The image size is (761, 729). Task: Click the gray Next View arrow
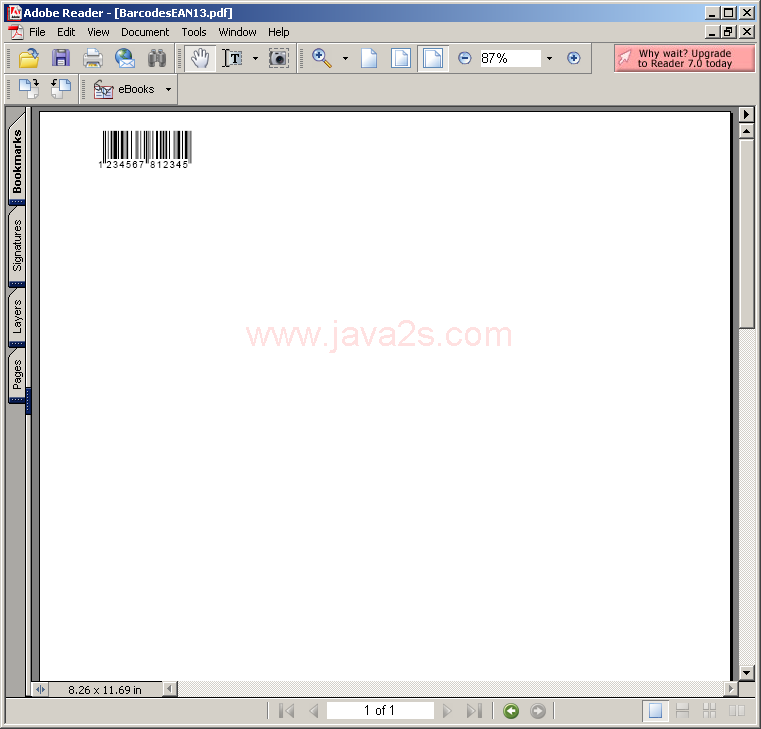(538, 711)
